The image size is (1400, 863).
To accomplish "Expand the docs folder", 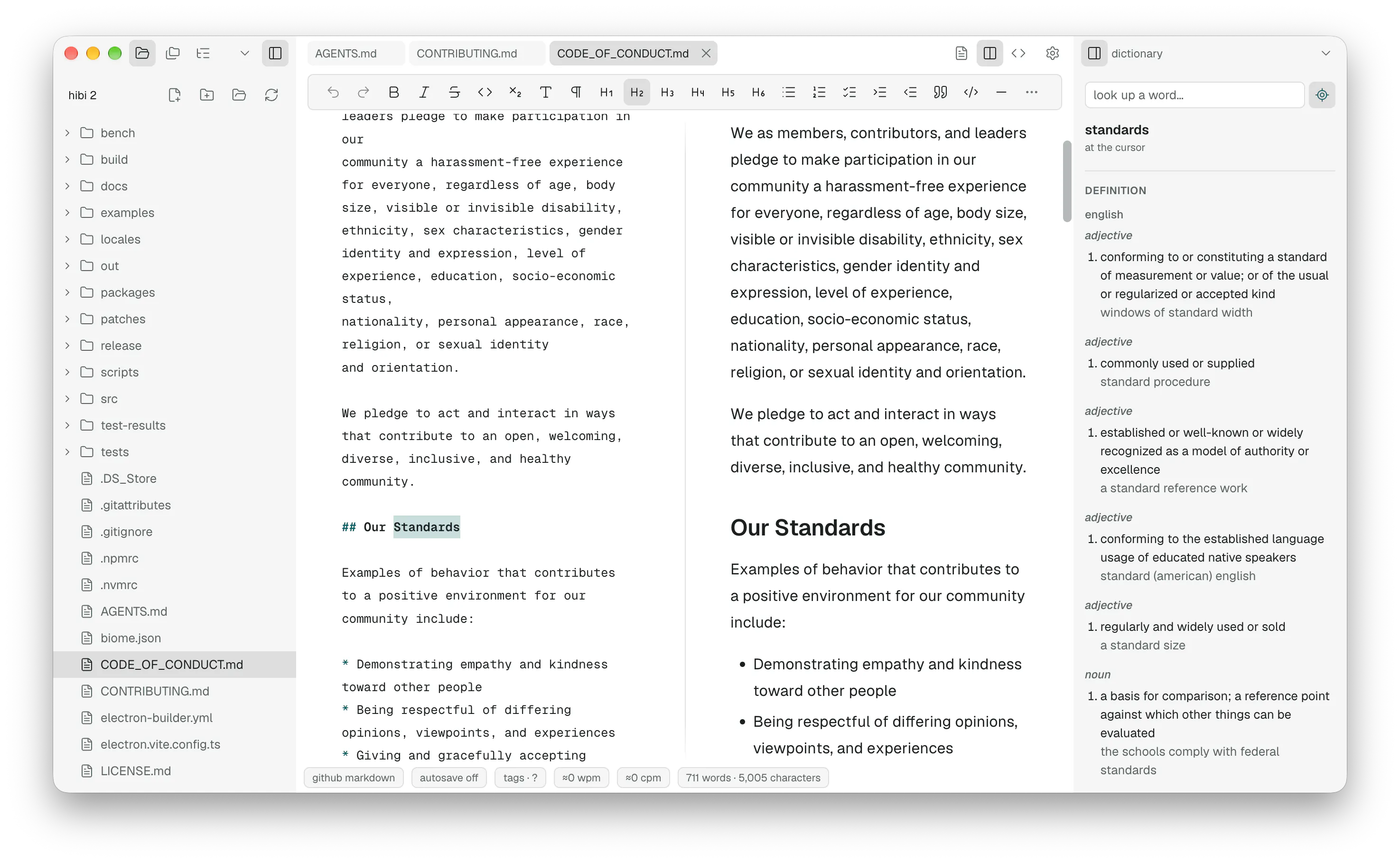I will (67, 186).
